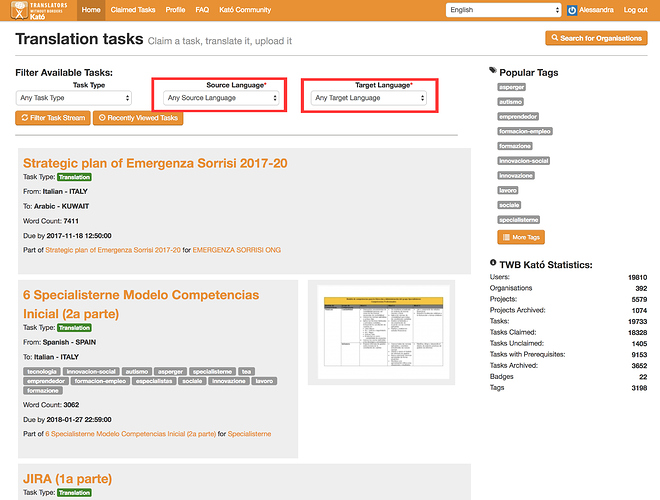Open Strategic plan of Emergenza Sorrisi 2017-20 task title
The width and height of the screenshot is (660, 500).
(x=155, y=163)
